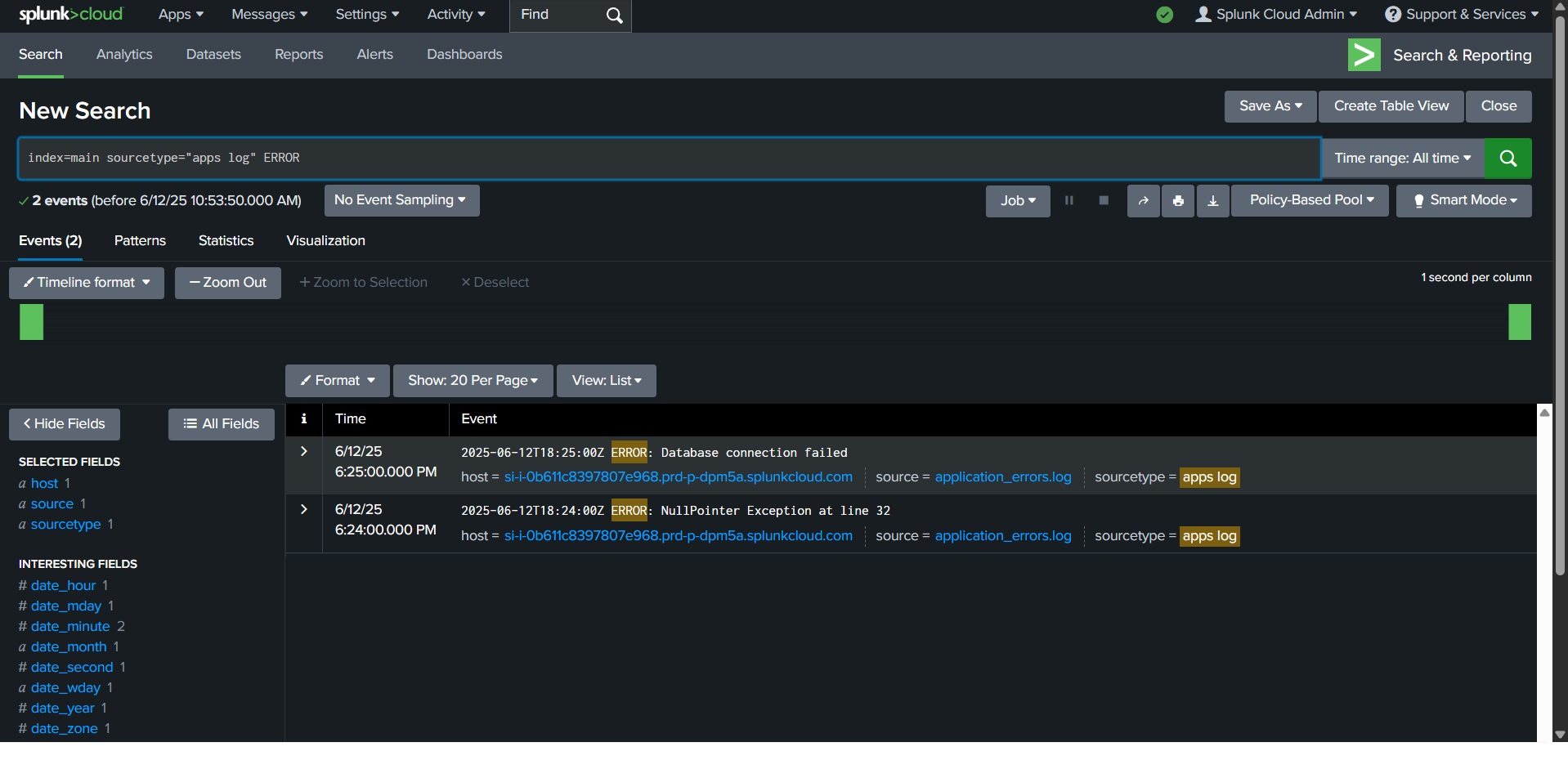The height and width of the screenshot is (778, 1568).
Task: Open the All Fields dialog
Action: tap(222, 424)
